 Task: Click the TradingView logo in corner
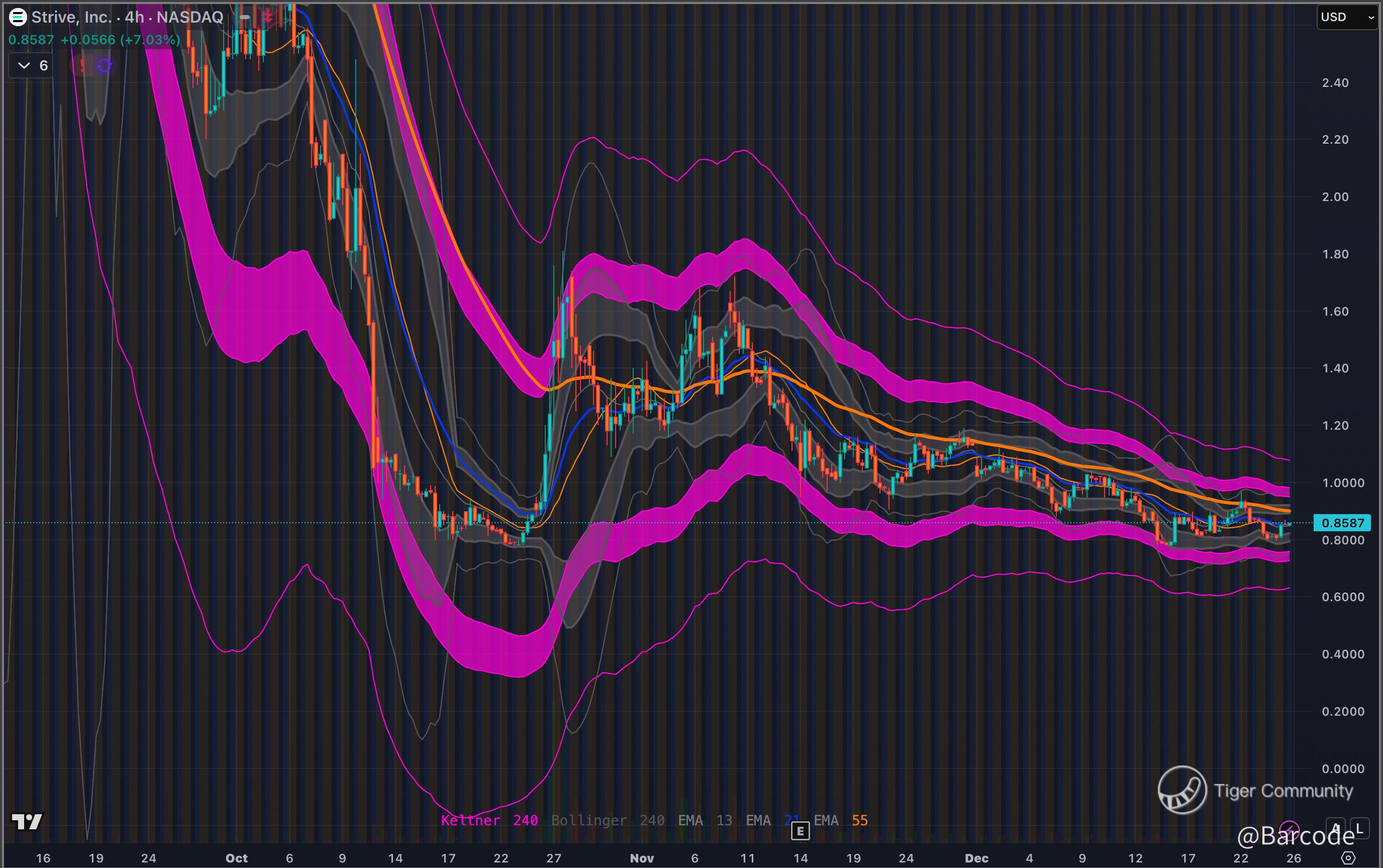click(27, 821)
